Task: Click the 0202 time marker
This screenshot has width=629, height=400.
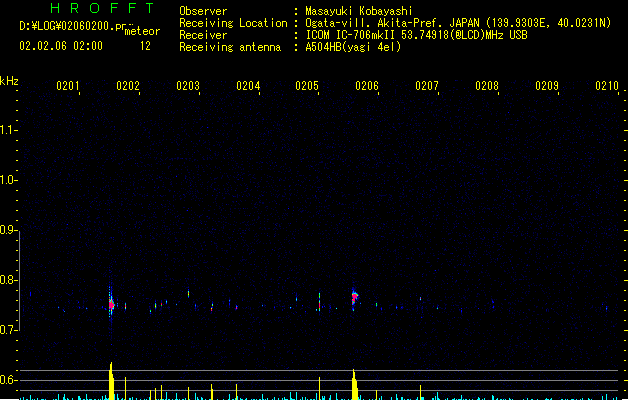Action: [x=128, y=85]
